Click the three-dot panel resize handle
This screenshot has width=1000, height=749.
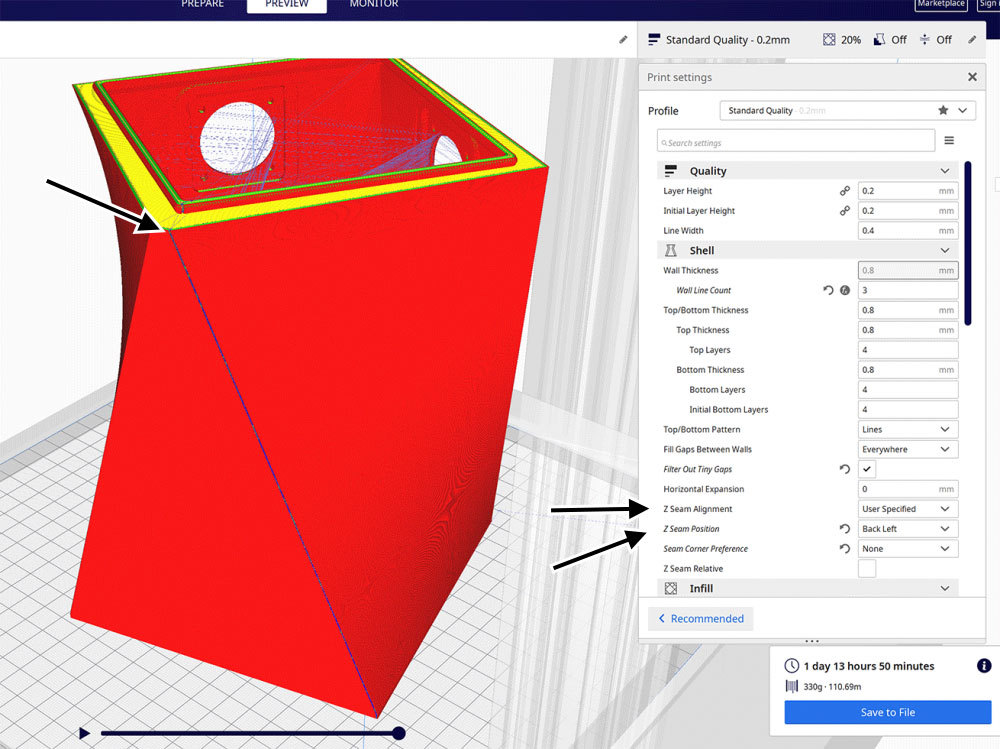811,641
